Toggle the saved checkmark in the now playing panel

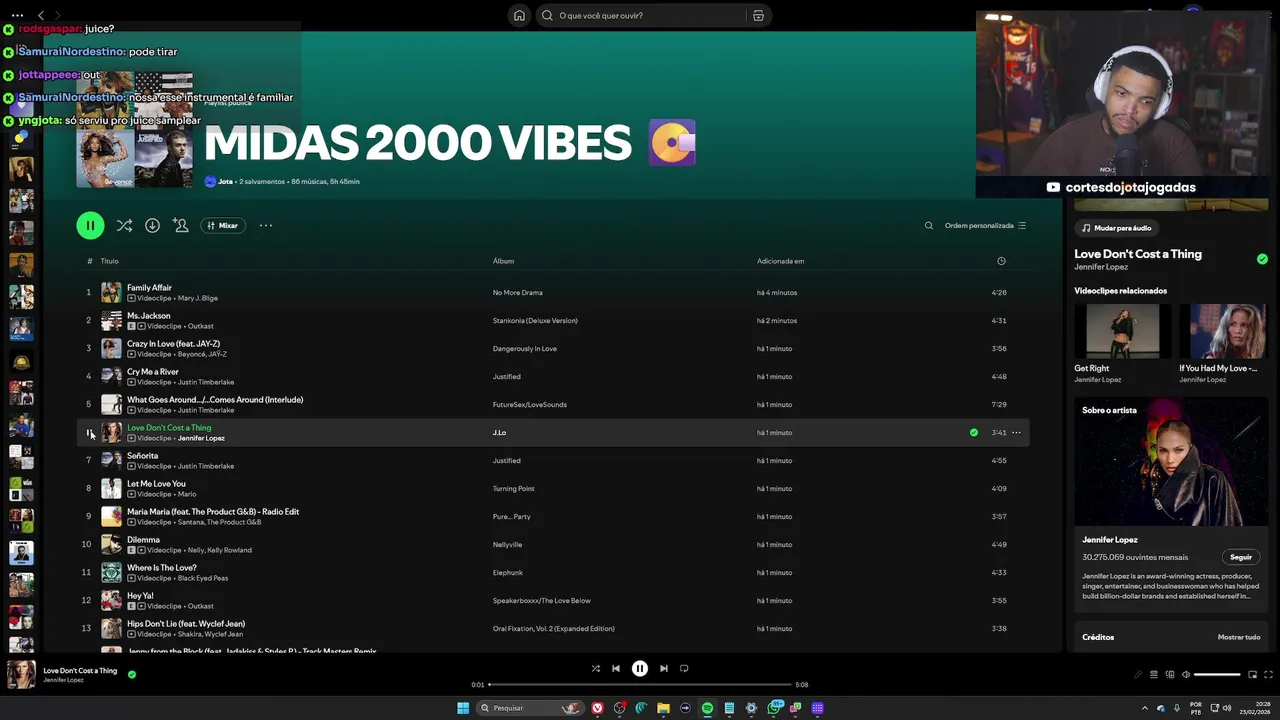click(x=1262, y=259)
